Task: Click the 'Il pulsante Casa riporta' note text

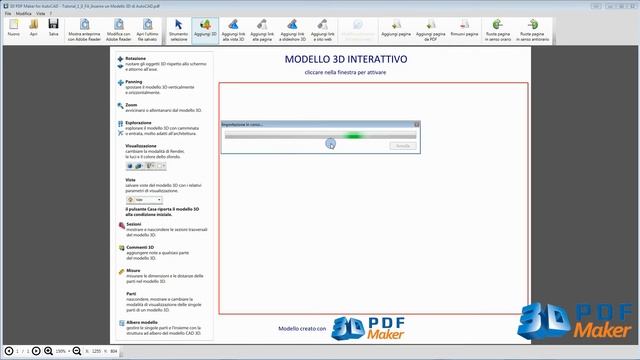Action: point(162,211)
